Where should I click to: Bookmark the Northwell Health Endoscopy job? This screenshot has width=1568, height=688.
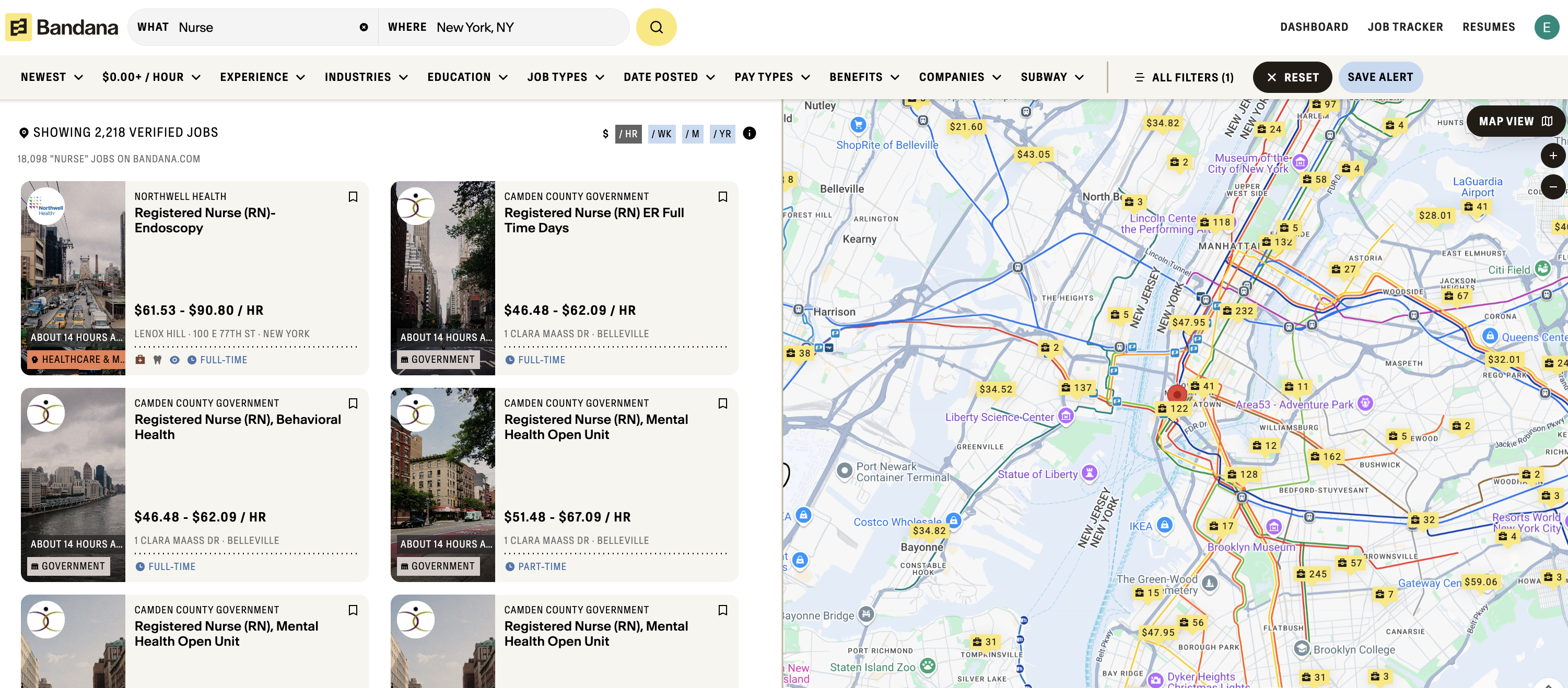click(x=353, y=196)
